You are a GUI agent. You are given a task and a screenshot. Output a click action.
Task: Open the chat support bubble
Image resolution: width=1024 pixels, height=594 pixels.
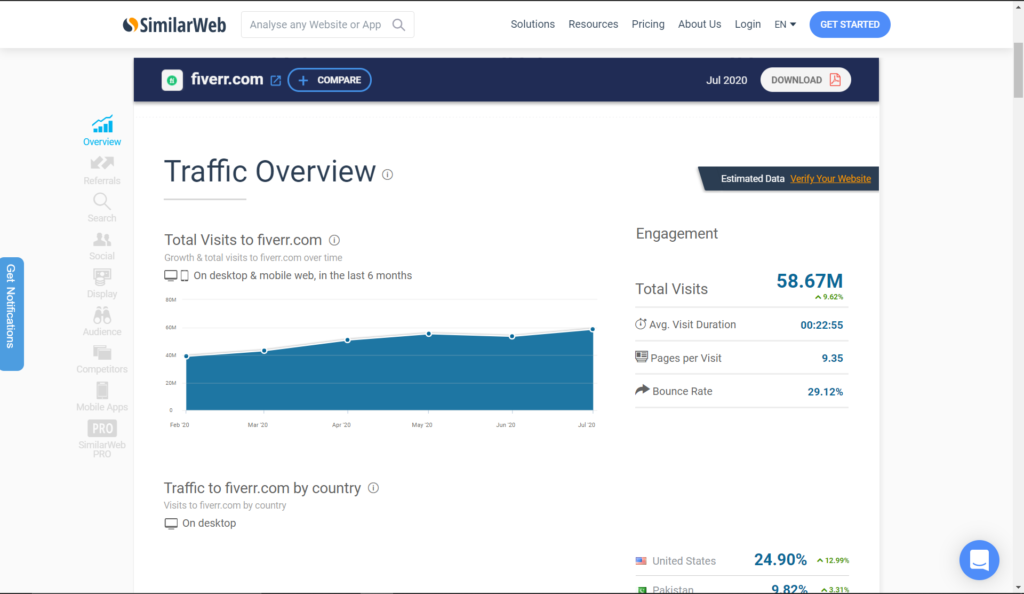979,560
